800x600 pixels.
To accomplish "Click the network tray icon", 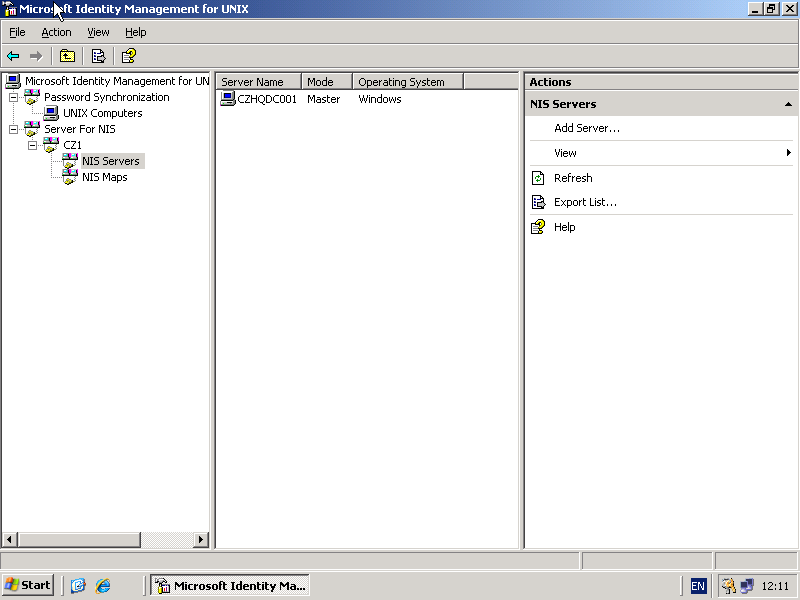I will point(747,586).
